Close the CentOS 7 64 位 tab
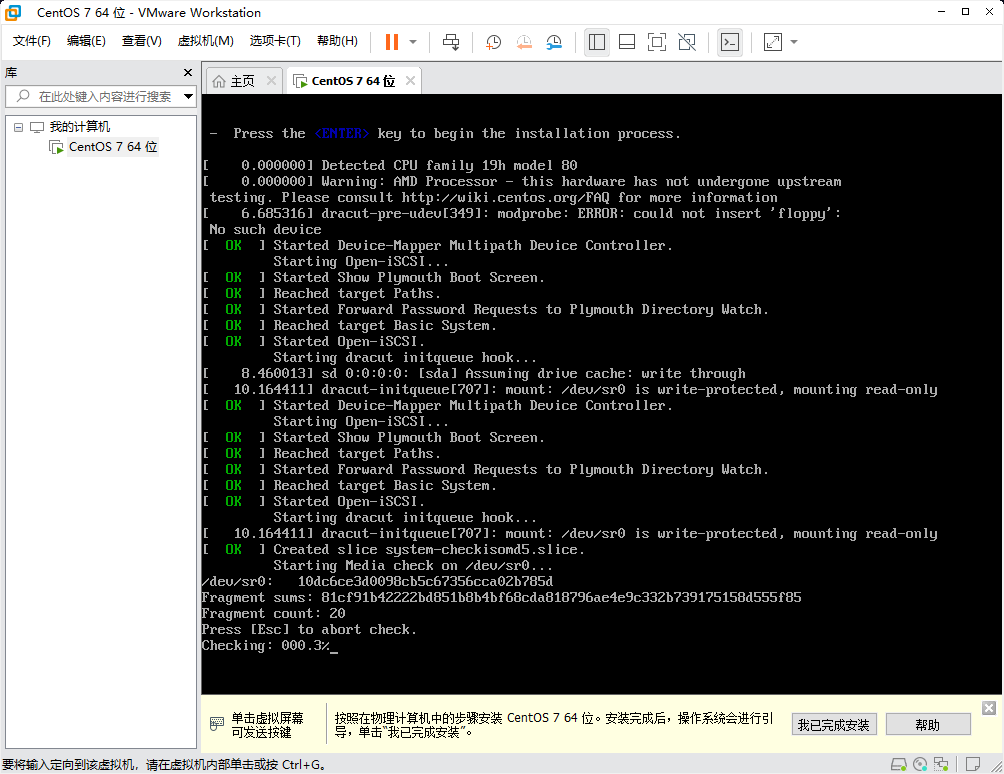Viewport: 1004px width, 774px height. (410, 81)
